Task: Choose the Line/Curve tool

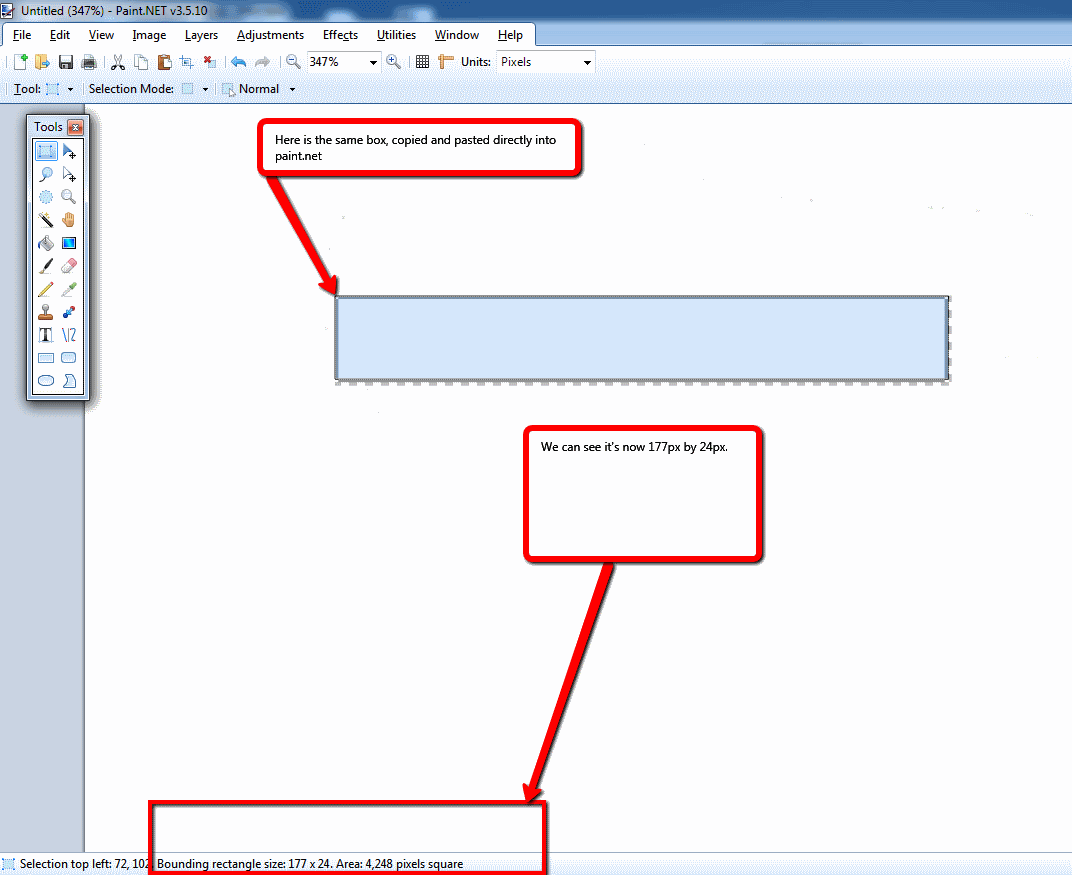Action: (68, 334)
